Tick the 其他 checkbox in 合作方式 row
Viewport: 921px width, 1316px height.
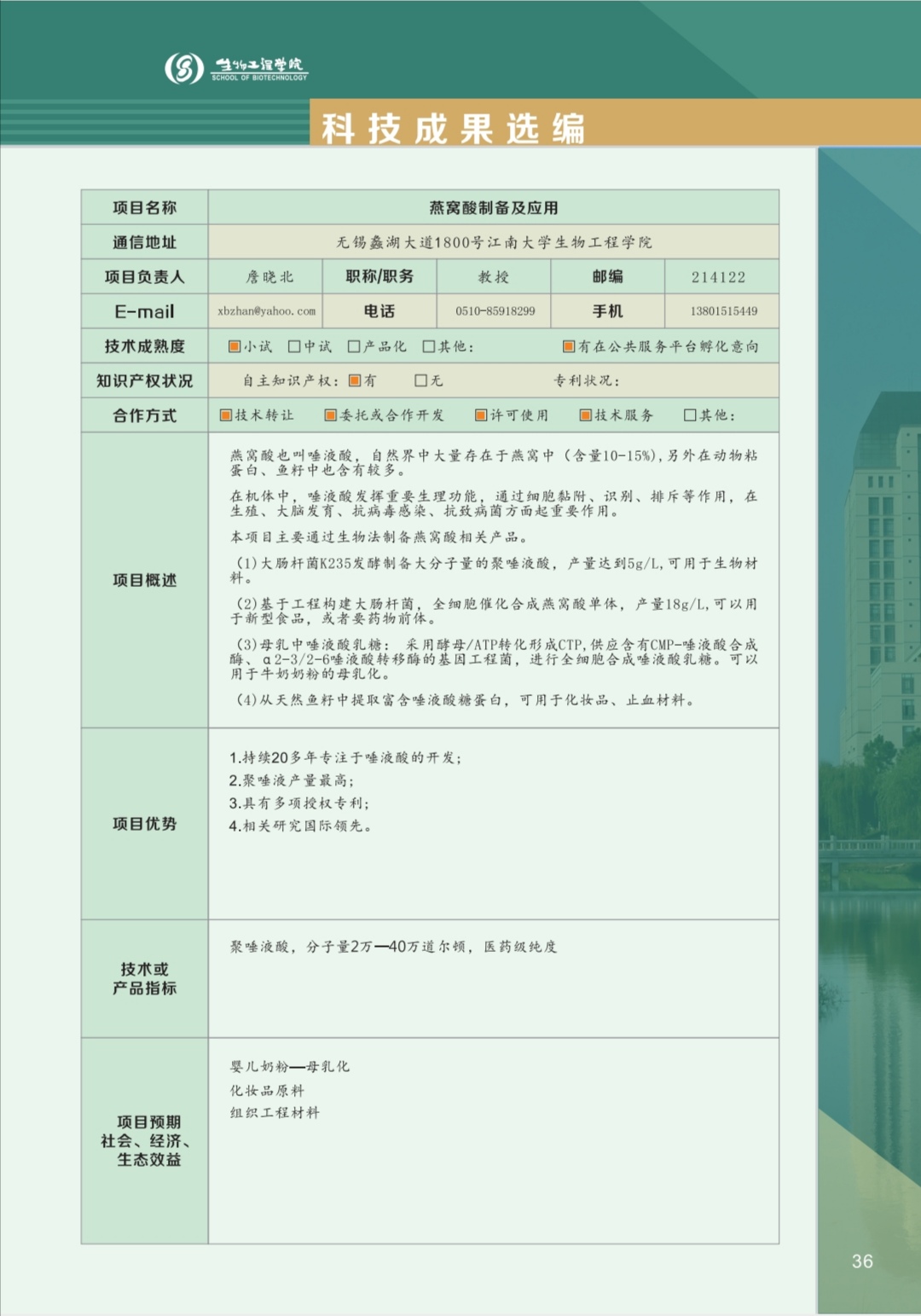click(691, 415)
